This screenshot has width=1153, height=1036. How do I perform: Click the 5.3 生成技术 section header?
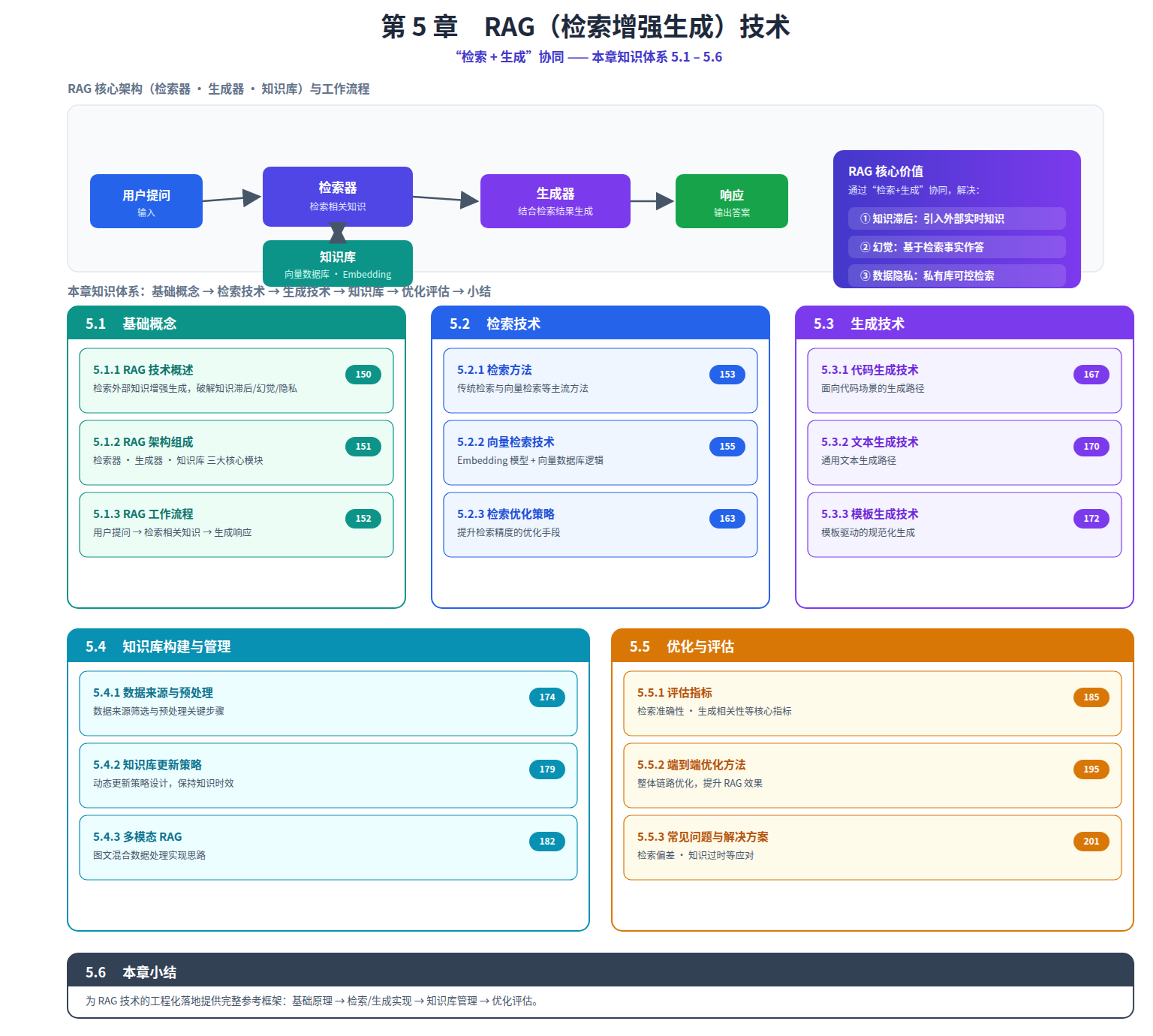[965, 324]
